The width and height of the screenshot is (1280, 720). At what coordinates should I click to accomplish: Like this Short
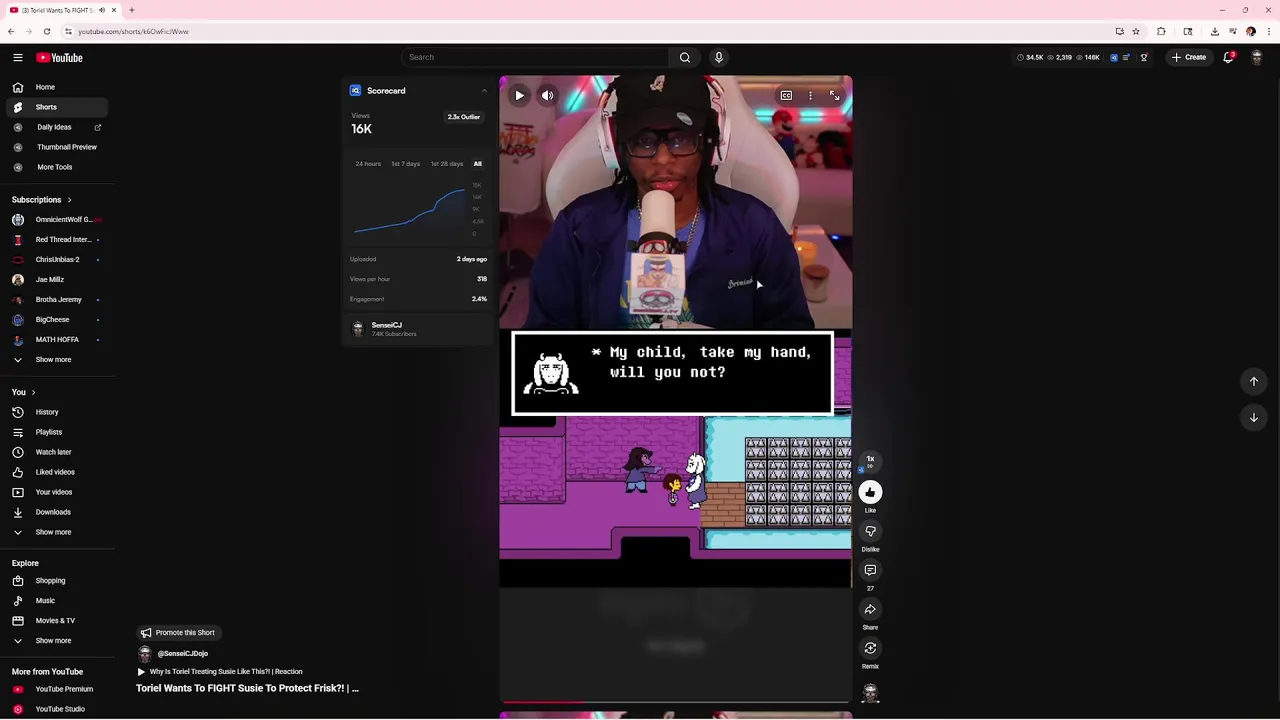[x=870, y=492]
